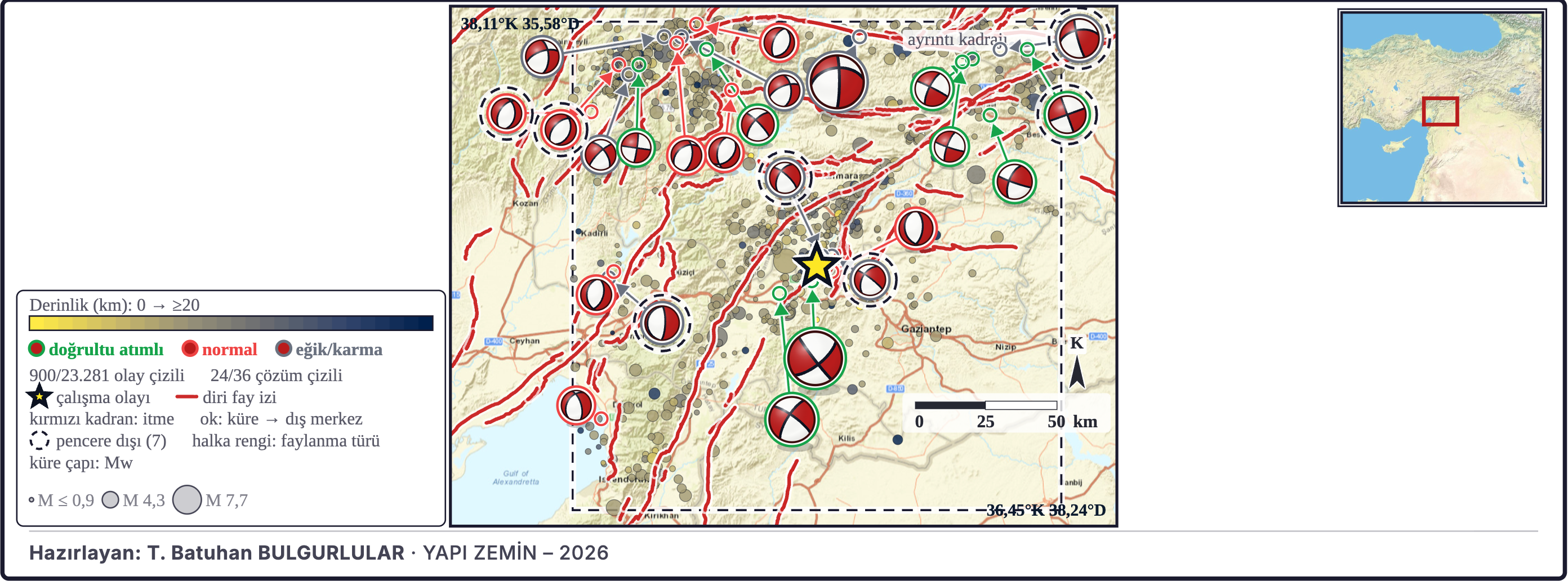This screenshot has width=1568, height=581.
Task: Click the 'M 7,7' magnitude circle
Action: (x=187, y=500)
